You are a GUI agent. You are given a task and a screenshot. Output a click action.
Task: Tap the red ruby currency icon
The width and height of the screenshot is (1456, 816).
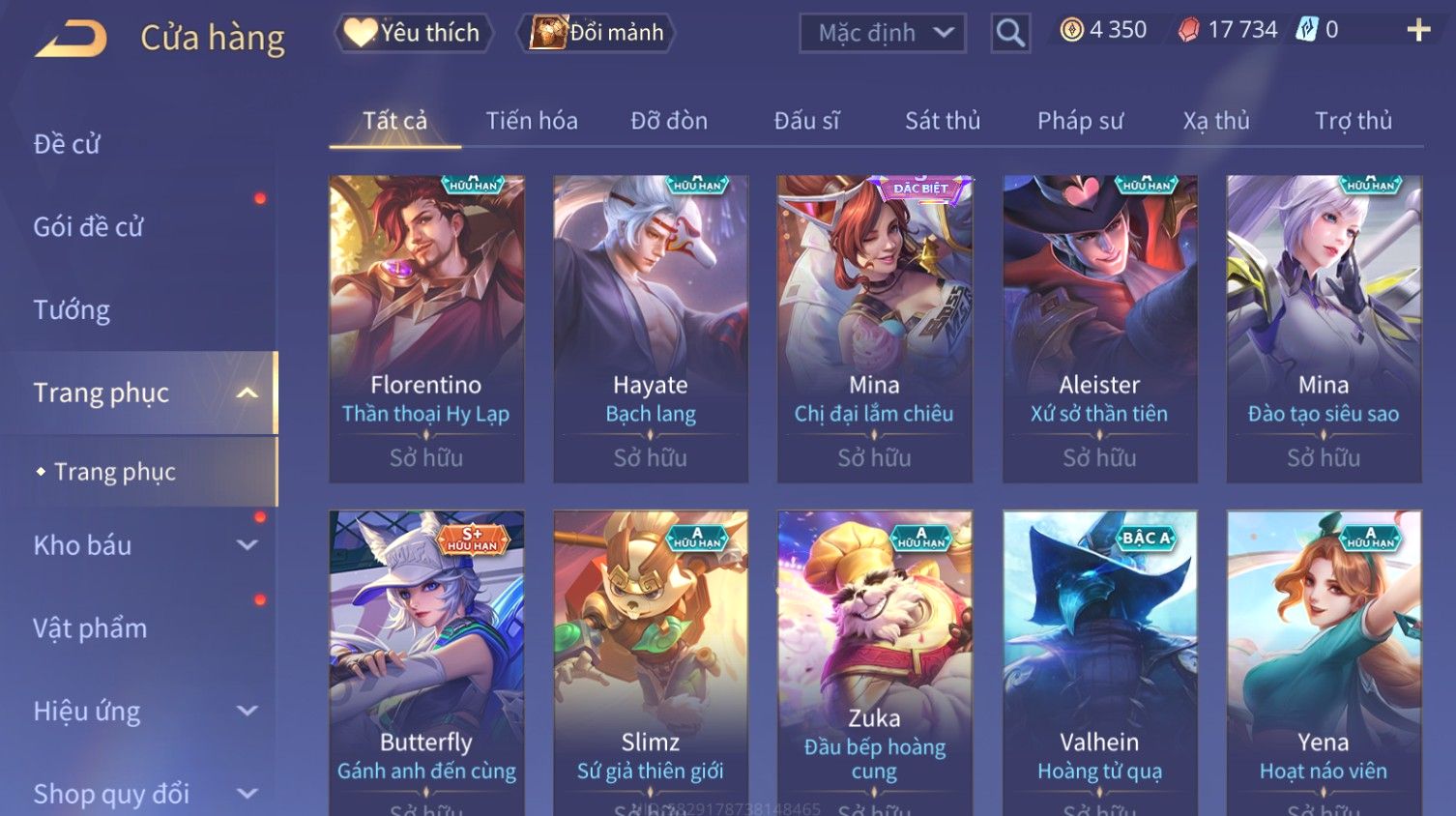click(1188, 31)
